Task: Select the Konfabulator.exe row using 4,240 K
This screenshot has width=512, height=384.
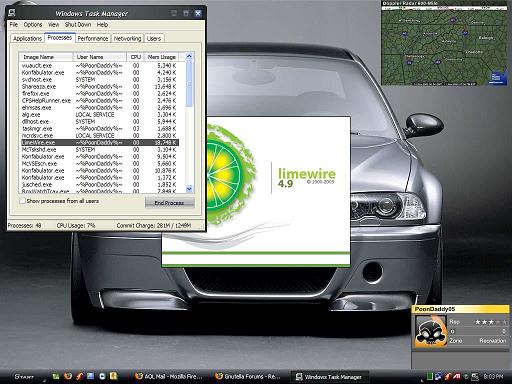Action: pos(99,73)
